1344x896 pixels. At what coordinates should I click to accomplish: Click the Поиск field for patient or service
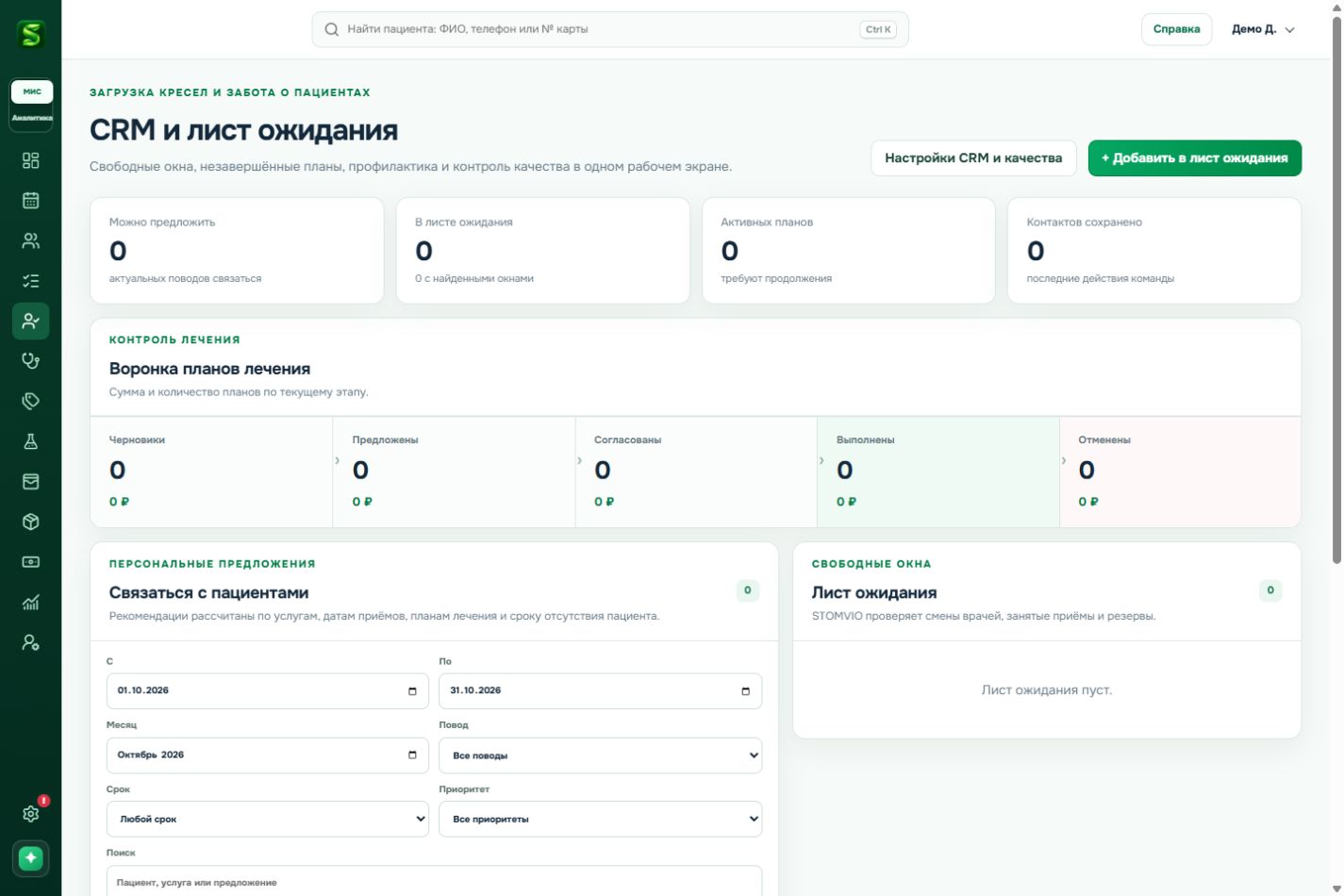(x=434, y=882)
